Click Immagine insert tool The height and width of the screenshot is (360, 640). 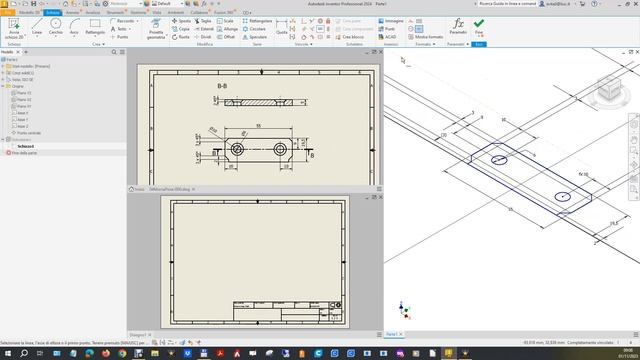[x=391, y=21]
